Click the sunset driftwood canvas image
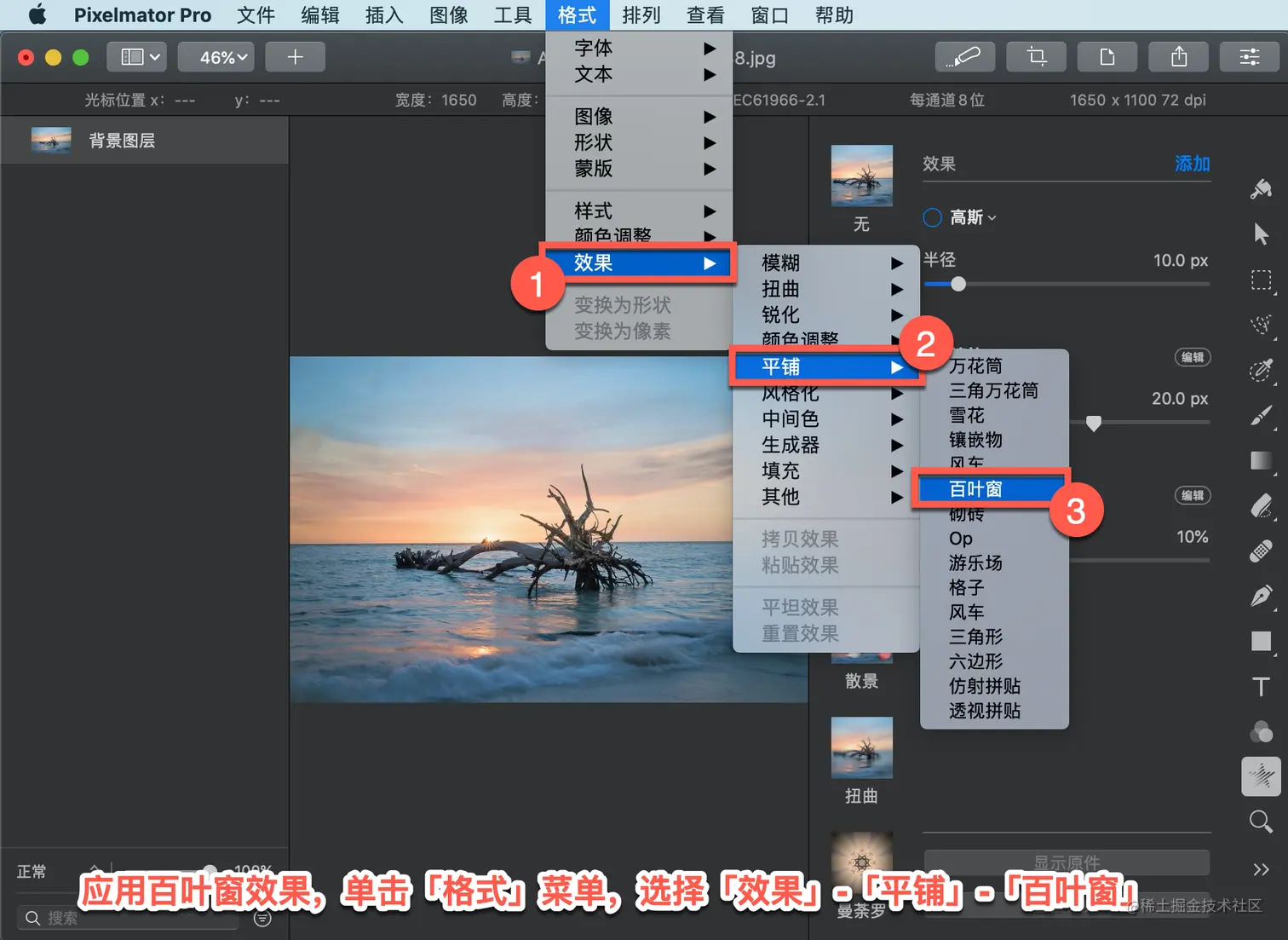The image size is (1288, 940). (x=549, y=529)
